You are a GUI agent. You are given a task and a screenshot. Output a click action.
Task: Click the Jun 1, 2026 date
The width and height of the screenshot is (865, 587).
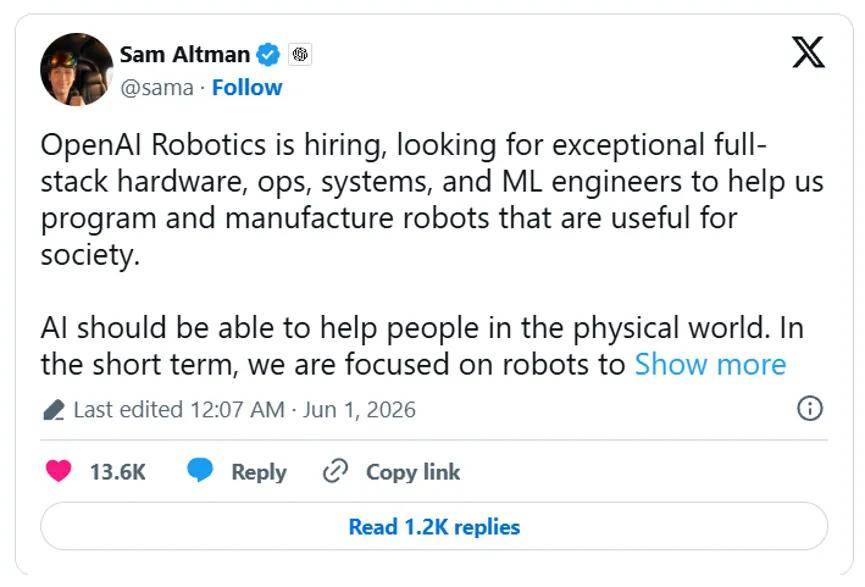pyautogui.click(x=359, y=410)
